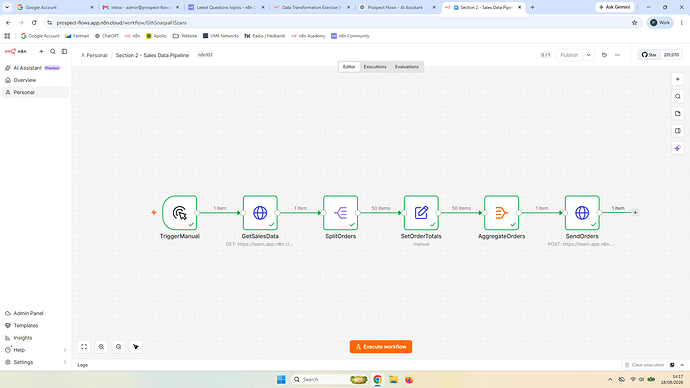Open the Data Transformation Exercise tab

[312, 7]
